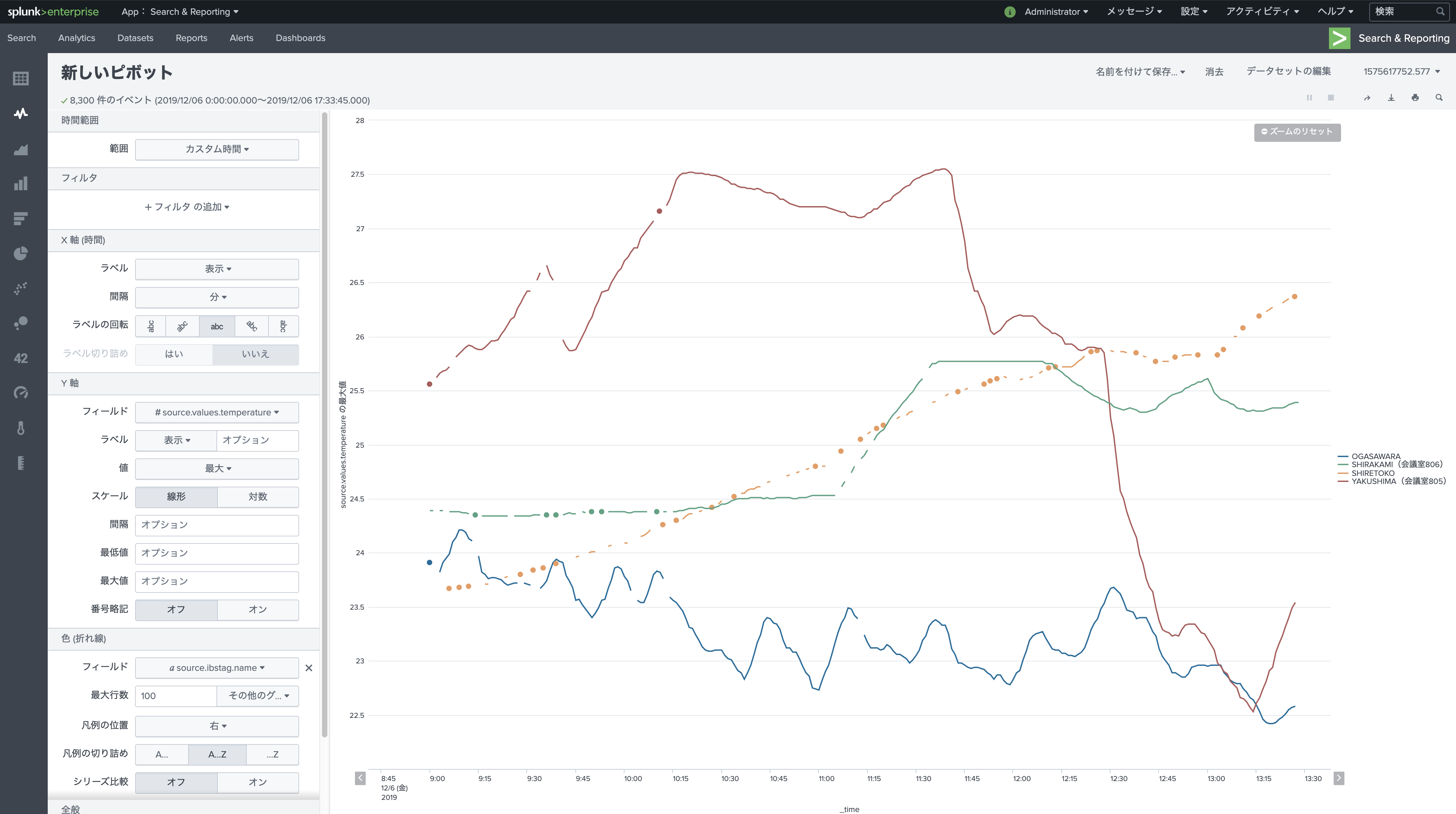1456x814 pixels.
Task: Click データセットの編集 link
Action: pyautogui.click(x=1289, y=71)
